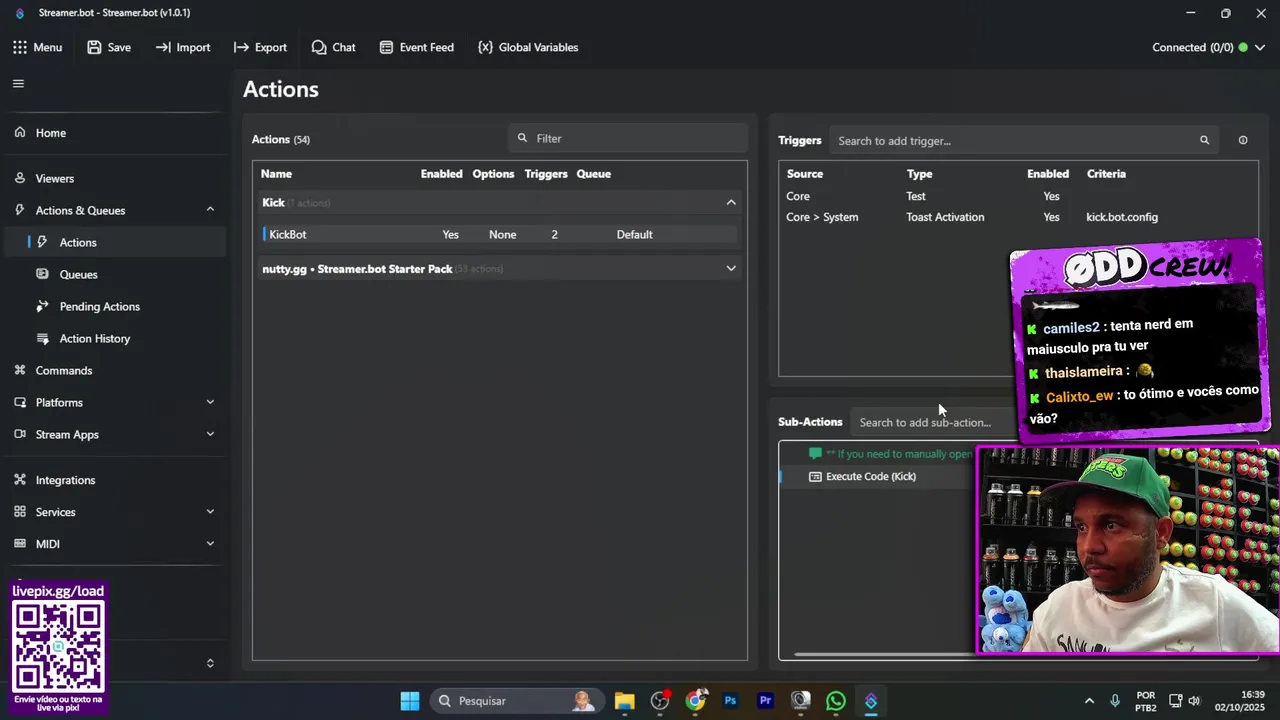This screenshot has height=720, width=1280.
Task: Click the kick.bot.config criteria text
Action: pyautogui.click(x=1122, y=217)
